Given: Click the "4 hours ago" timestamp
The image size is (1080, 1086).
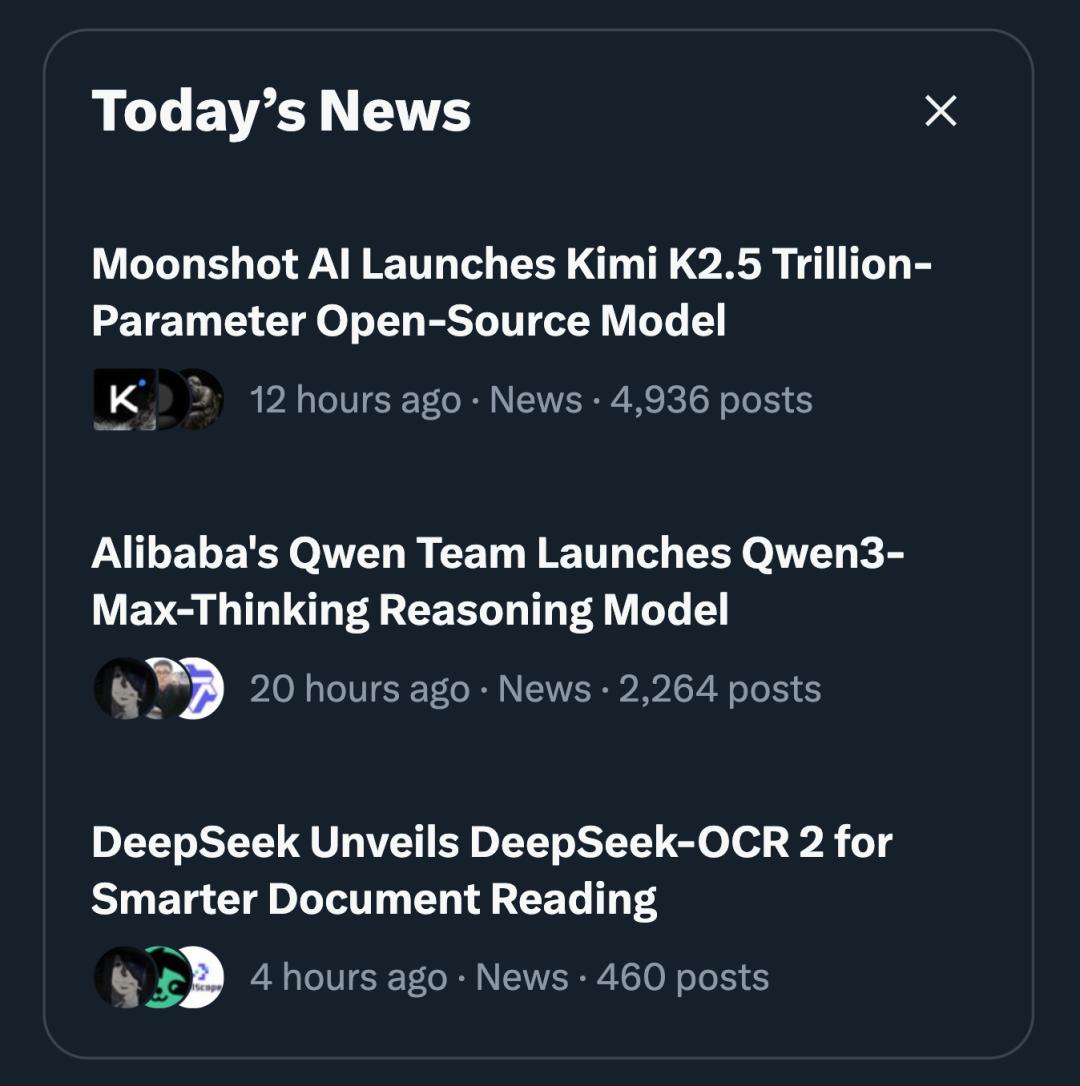Looking at the screenshot, I should [x=348, y=977].
